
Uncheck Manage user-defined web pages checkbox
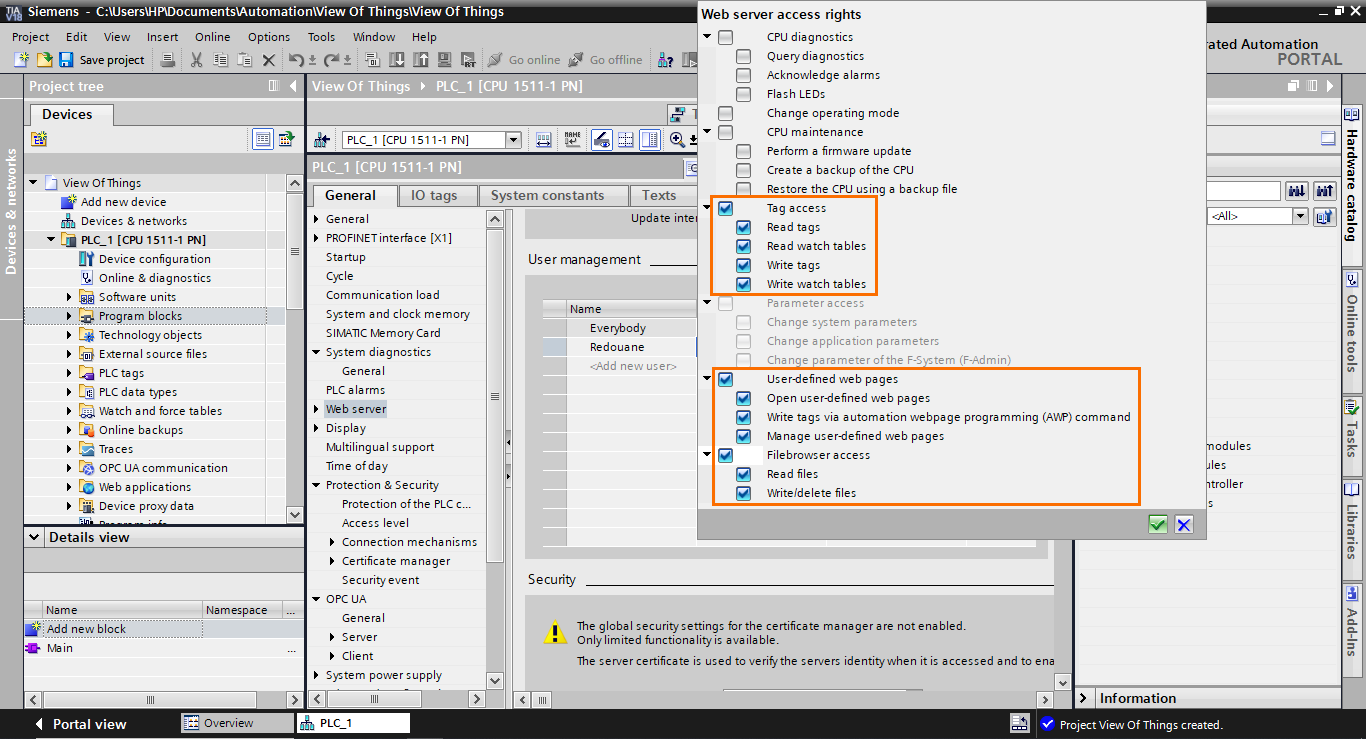[744, 436]
